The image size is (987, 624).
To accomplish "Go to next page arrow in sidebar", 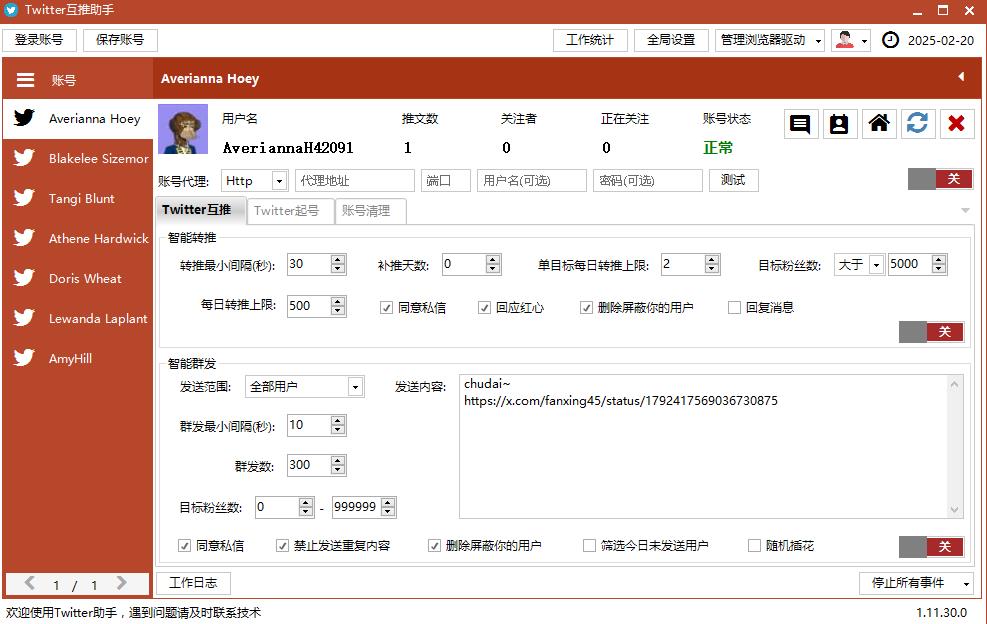I will [x=121, y=583].
